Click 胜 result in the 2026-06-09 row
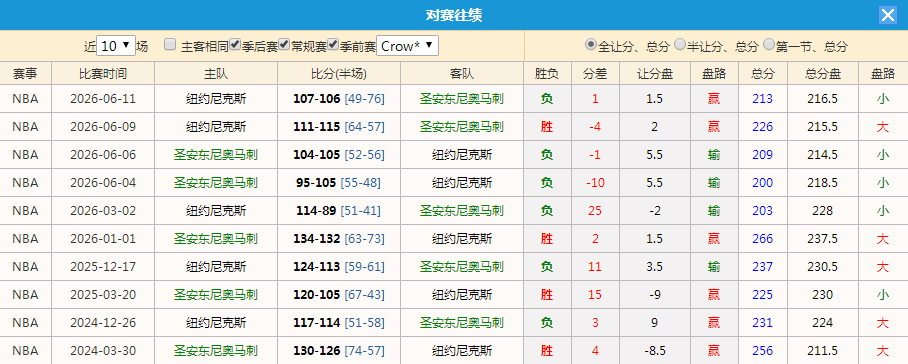Image resolution: width=908 pixels, height=364 pixels. pos(547,127)
